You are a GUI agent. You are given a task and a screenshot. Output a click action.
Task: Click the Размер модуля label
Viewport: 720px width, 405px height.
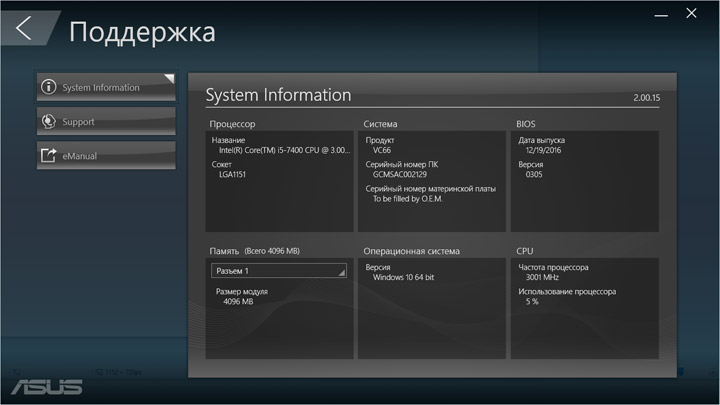click(x=242, y=292)
